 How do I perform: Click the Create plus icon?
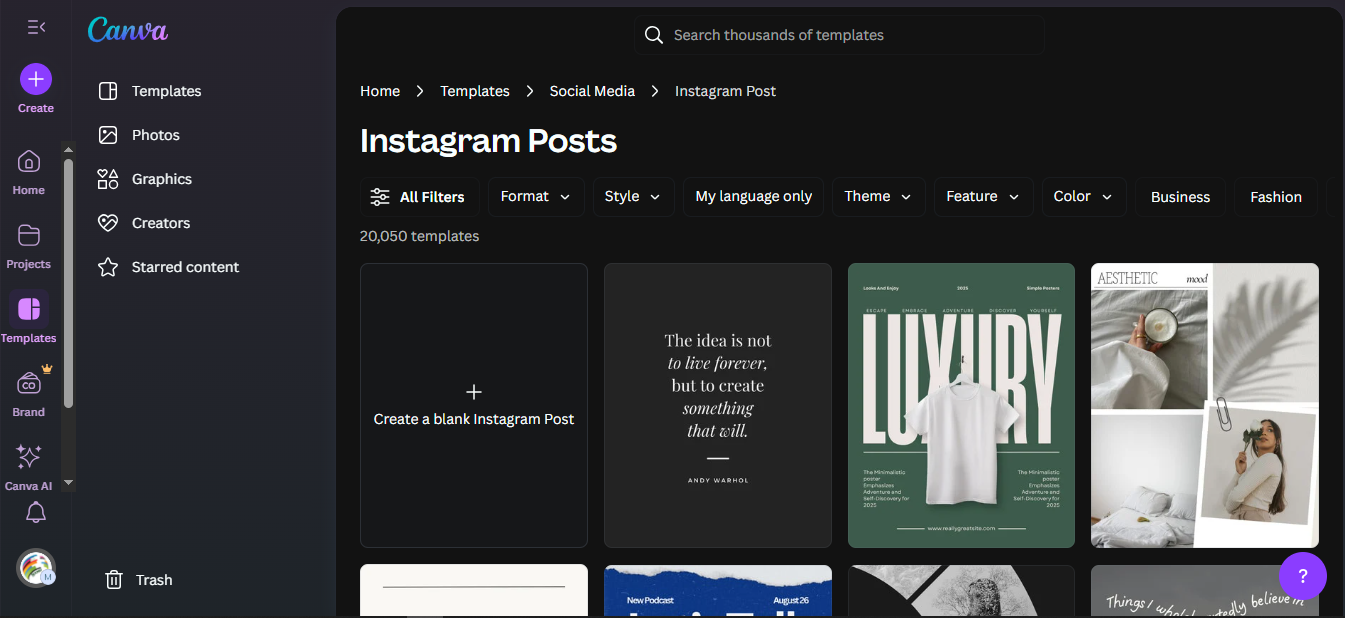(x=36, y=77)
